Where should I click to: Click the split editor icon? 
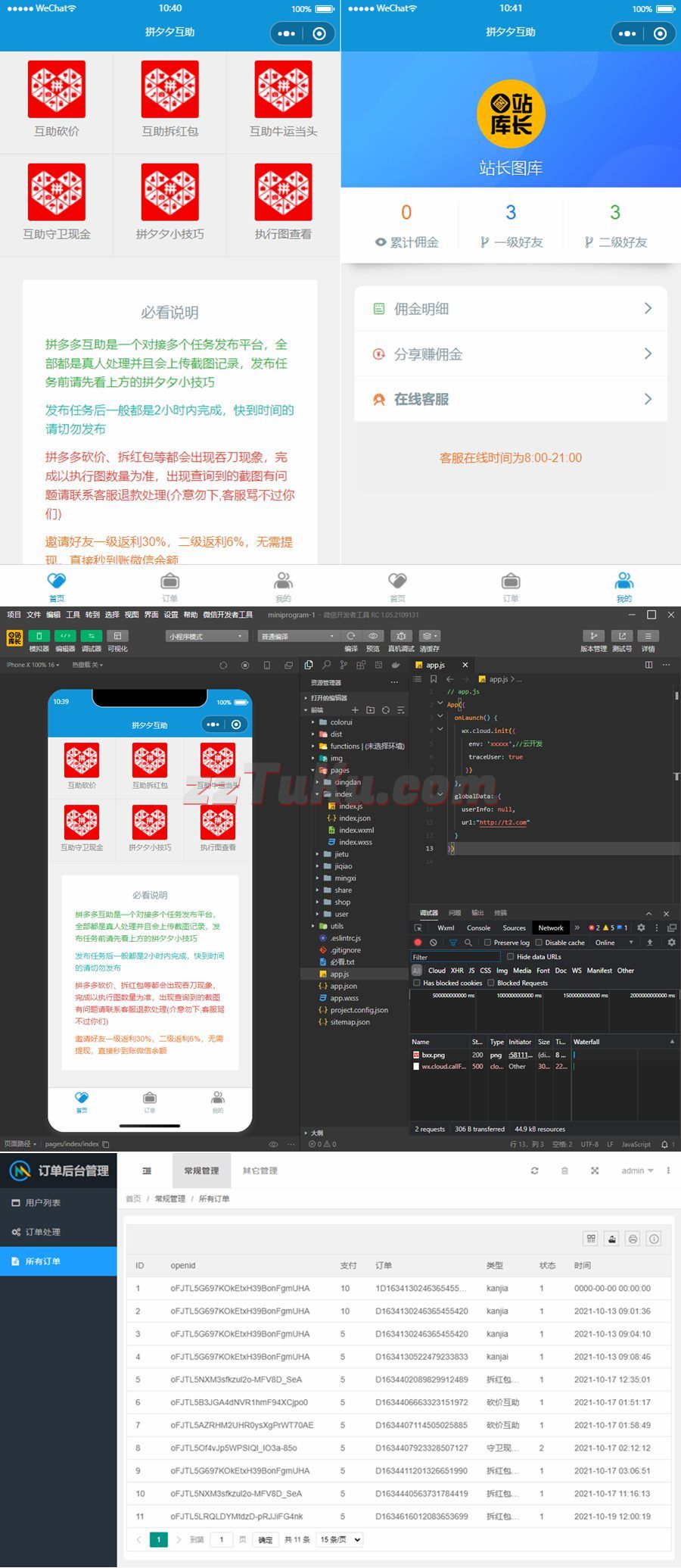(x=648, y=665)
